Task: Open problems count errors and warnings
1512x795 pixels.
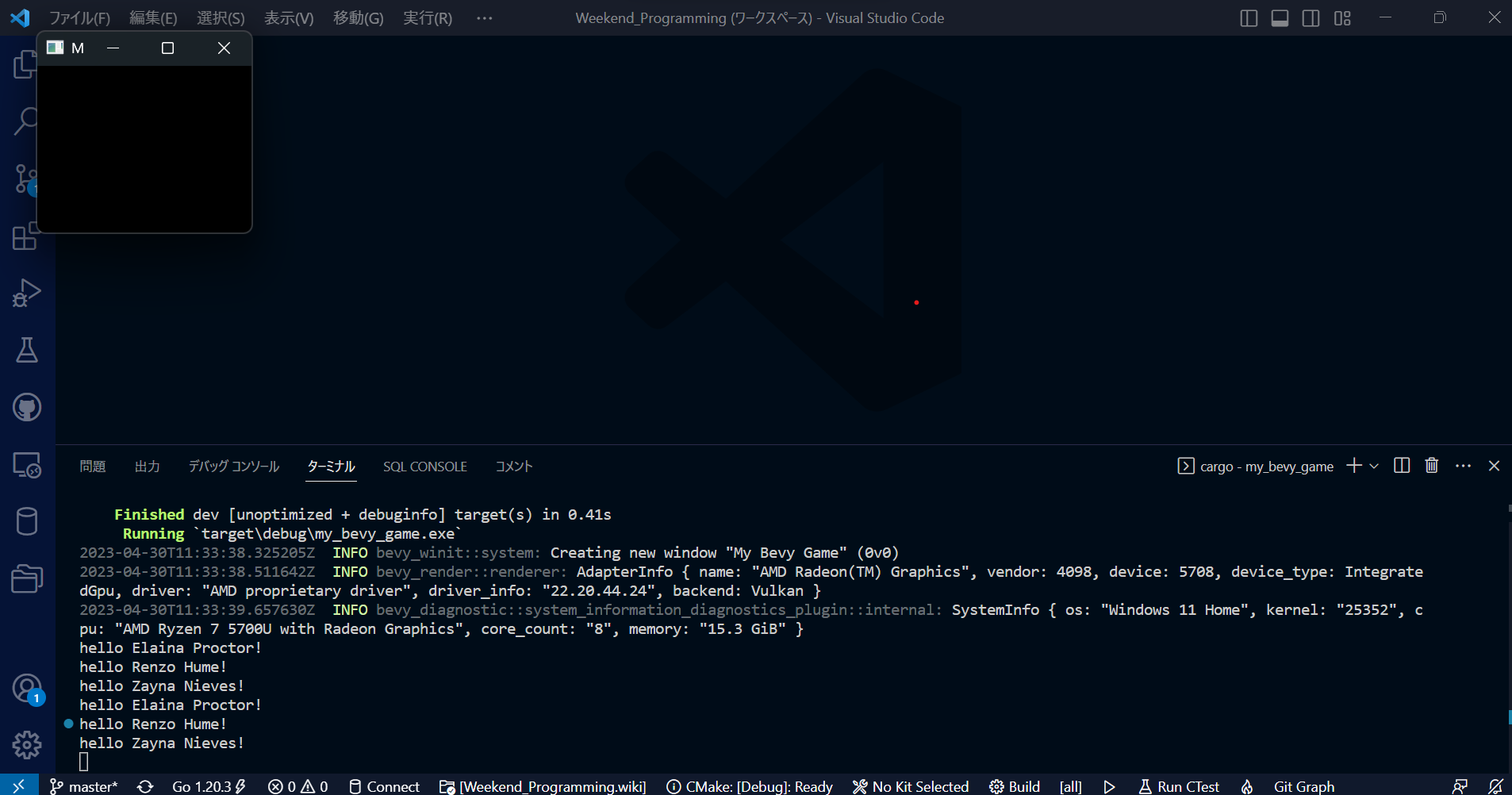Action: [x=298, y=786]
